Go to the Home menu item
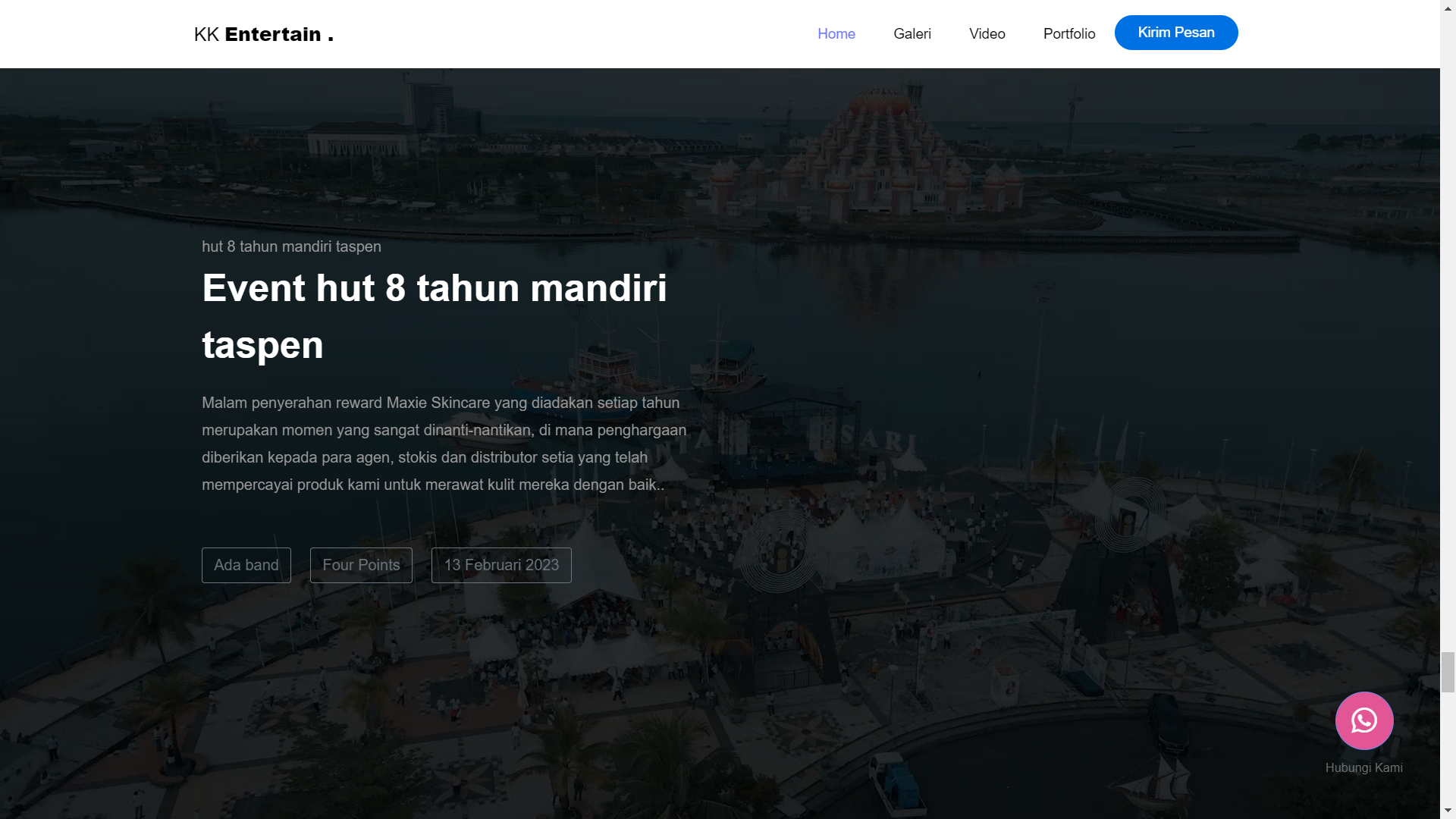 click(836, 34)
